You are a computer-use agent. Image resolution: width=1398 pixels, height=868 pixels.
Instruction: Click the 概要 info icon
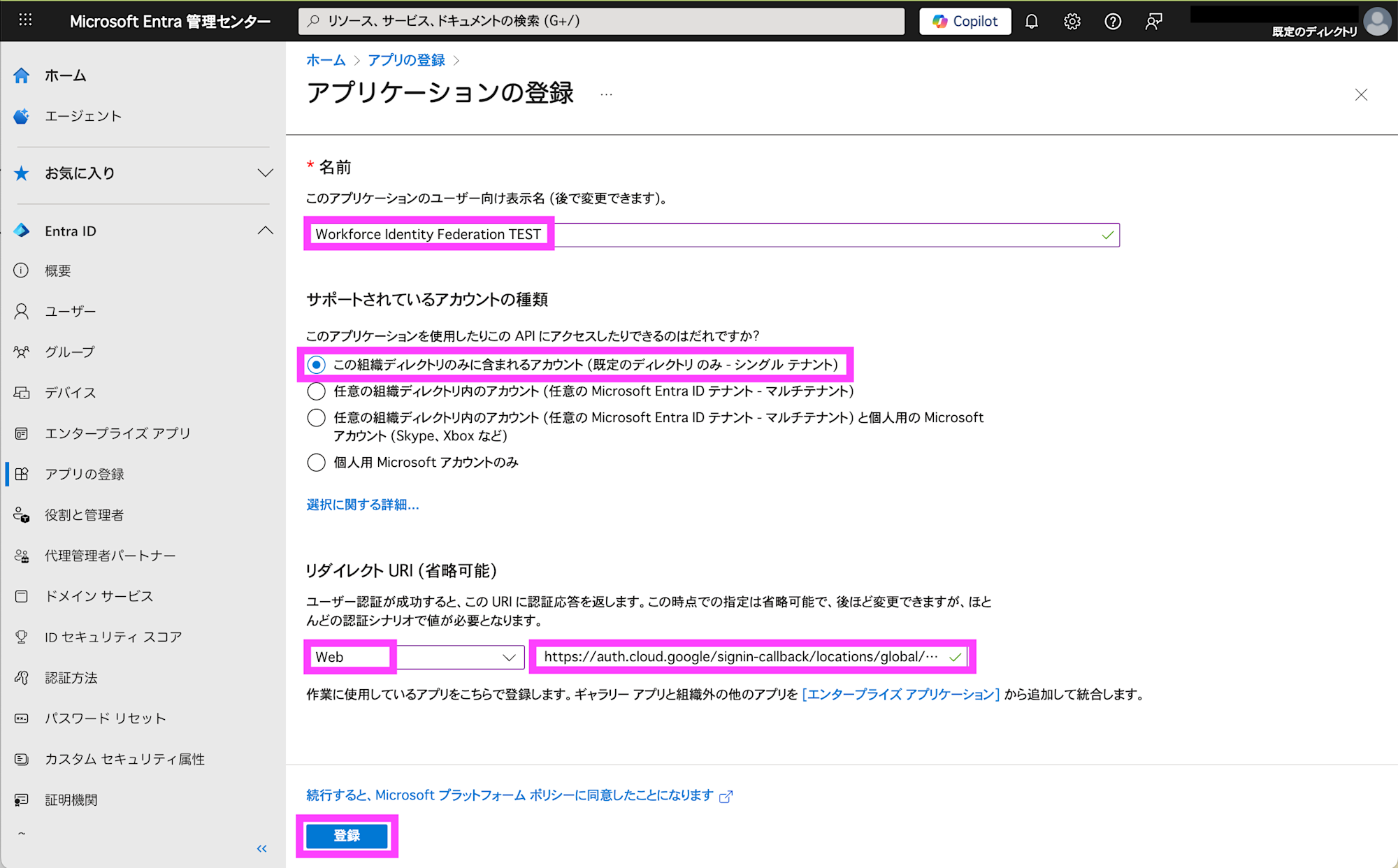coord(22,270)
